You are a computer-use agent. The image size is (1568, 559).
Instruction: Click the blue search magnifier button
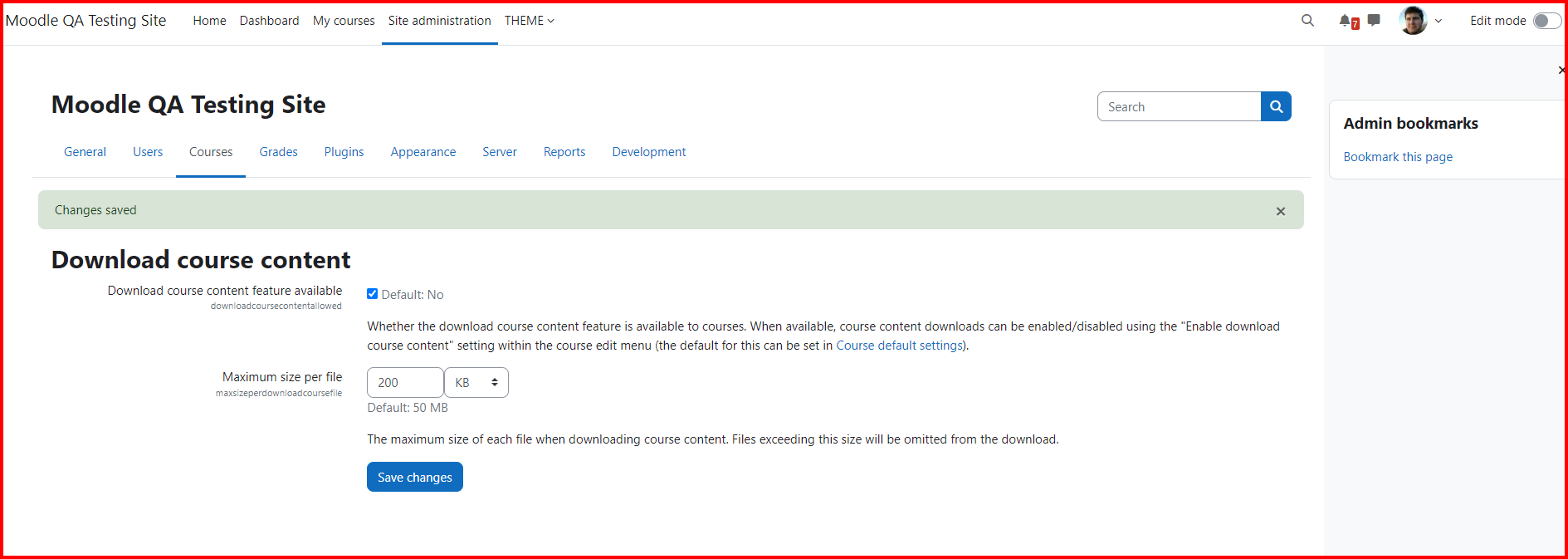[1276, 106]
